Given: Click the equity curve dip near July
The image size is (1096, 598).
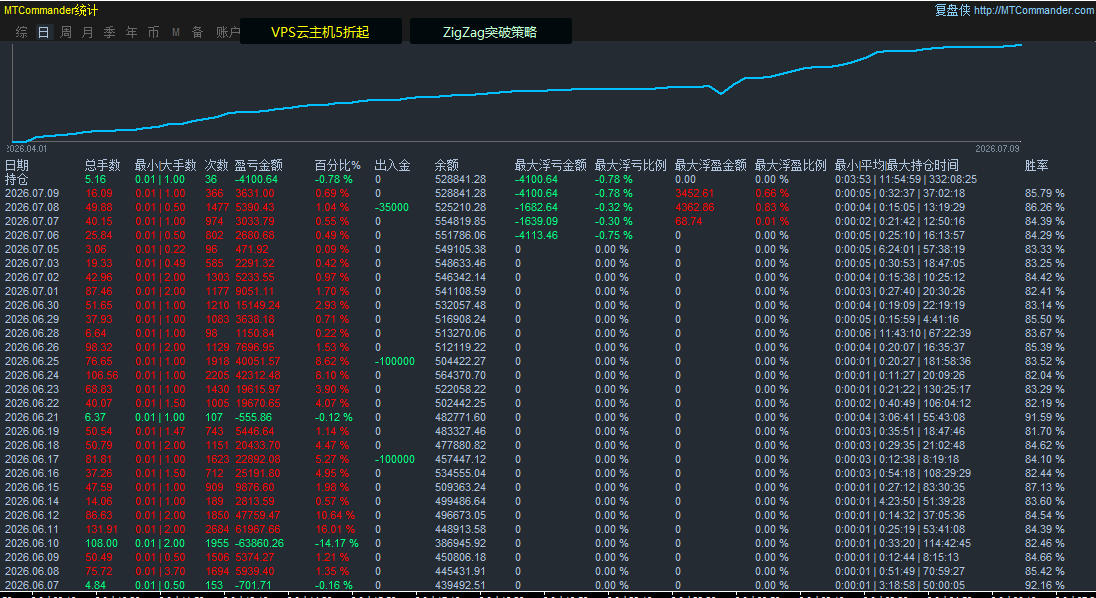Looking at the screenshot, I should 721,93.
